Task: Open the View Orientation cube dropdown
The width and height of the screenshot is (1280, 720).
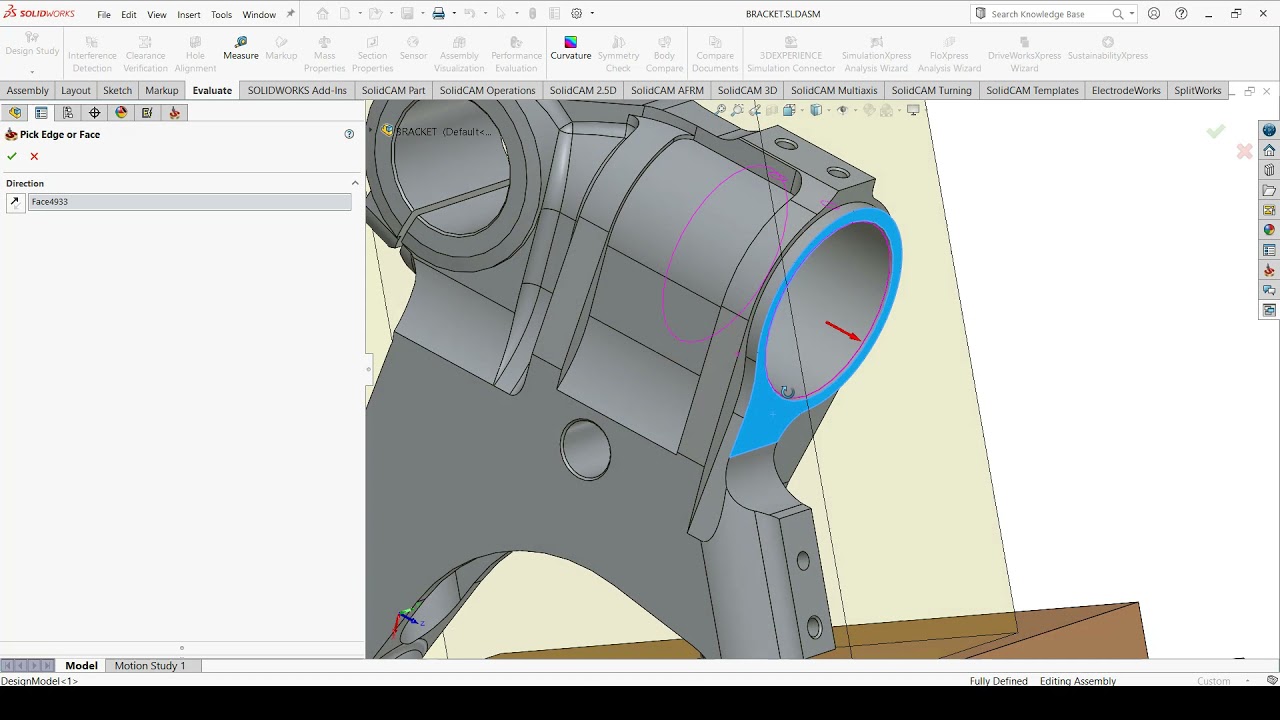Action: pos(789,110)
